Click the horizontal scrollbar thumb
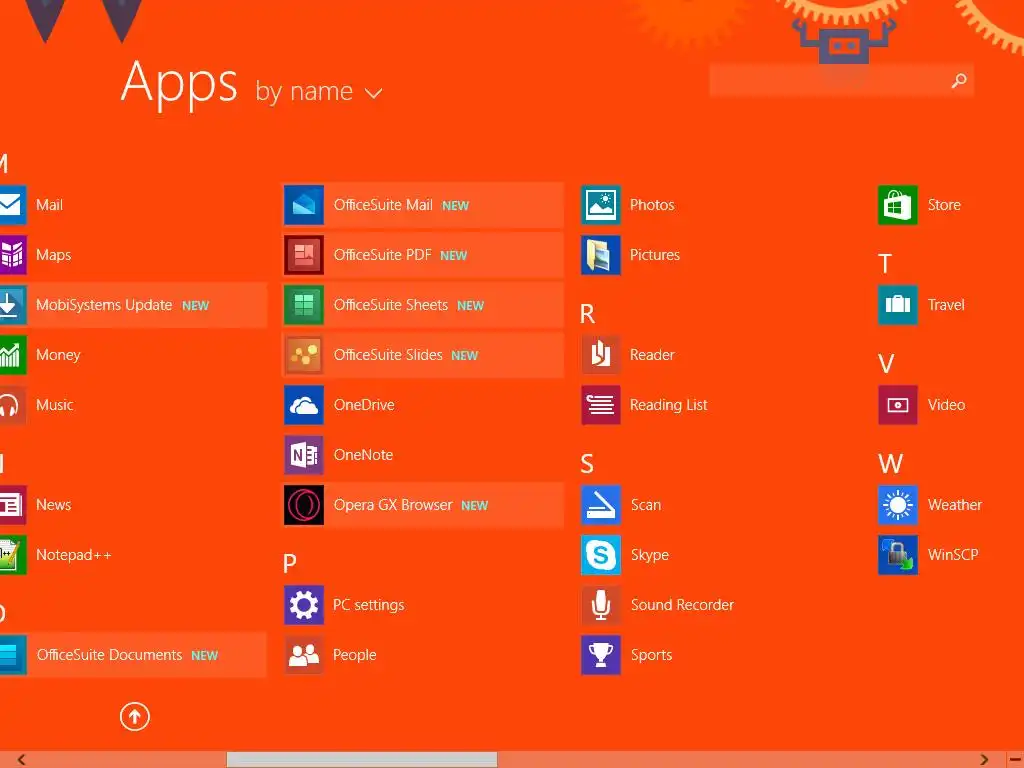 362,760
